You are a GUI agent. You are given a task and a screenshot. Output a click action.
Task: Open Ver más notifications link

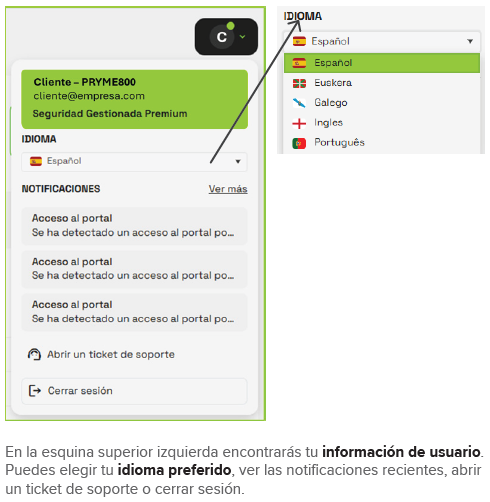tap(228, 189)
